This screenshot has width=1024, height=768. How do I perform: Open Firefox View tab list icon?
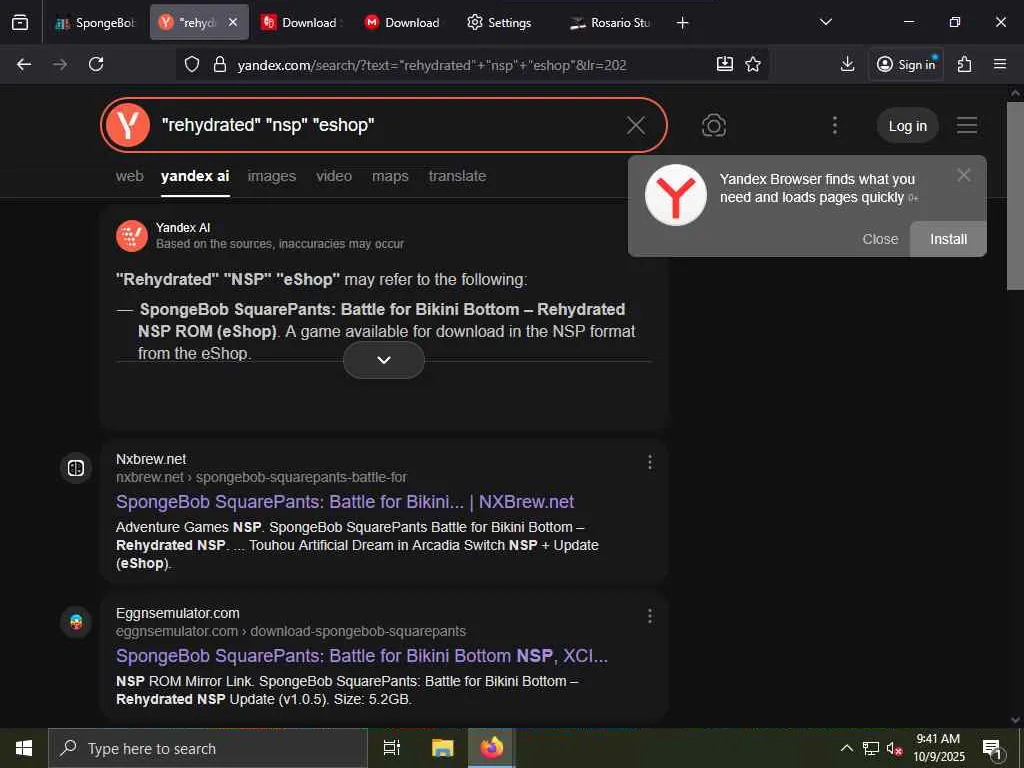[x=20, y=23]
